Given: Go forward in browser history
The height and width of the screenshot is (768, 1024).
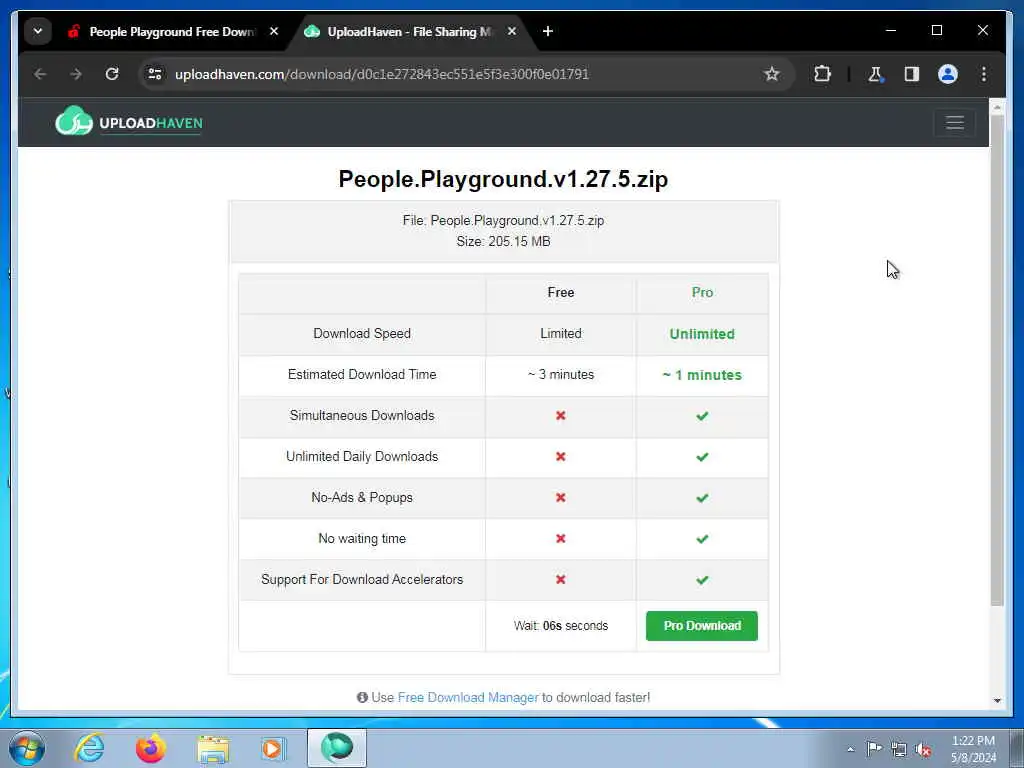Looking at the screenshot, I should pyautogui.click(x=76, y=74).
